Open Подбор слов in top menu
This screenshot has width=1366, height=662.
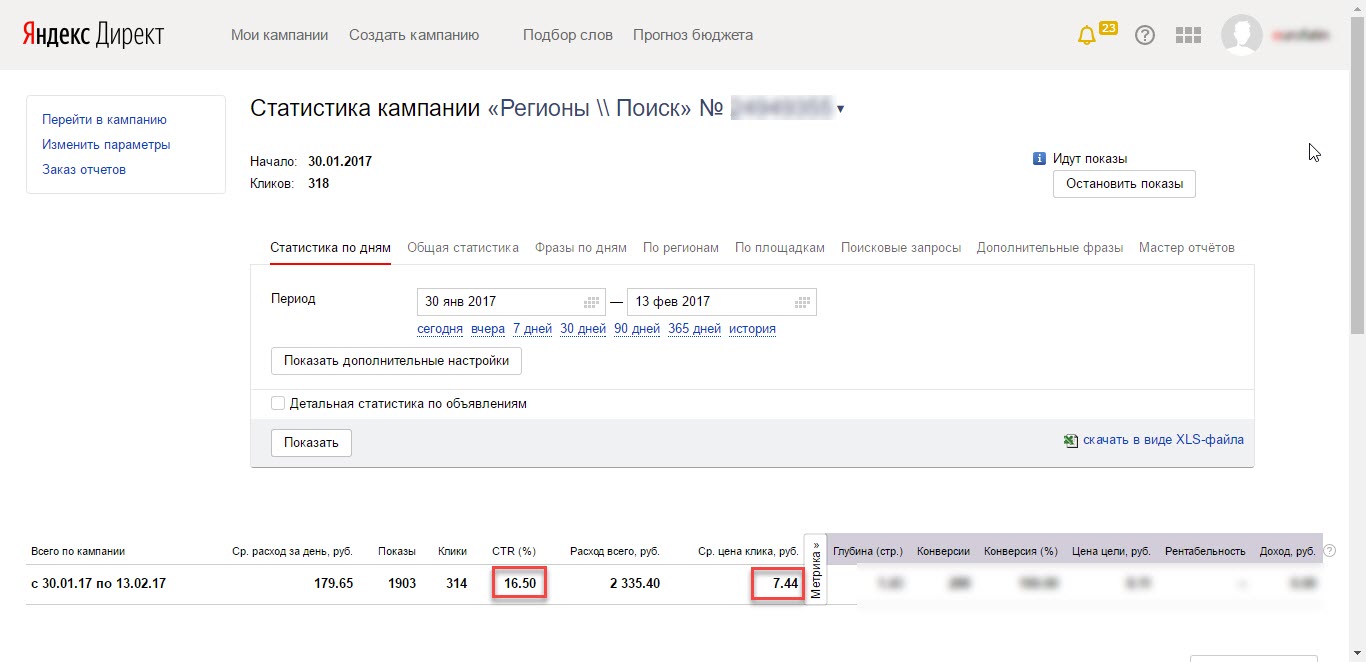click(x=568, y=35)
